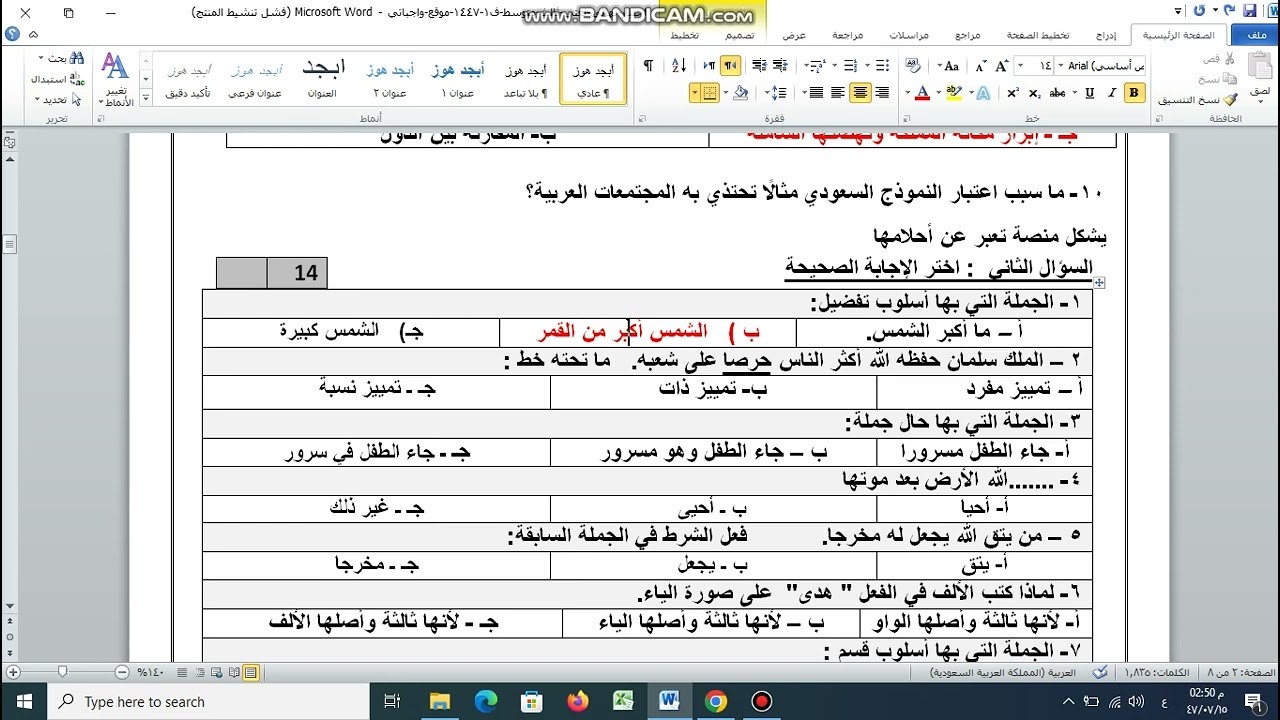Toggle subscript formatting
Image resolution: width=1280 pixels, height=720 pixels.
coord(1034,93)
